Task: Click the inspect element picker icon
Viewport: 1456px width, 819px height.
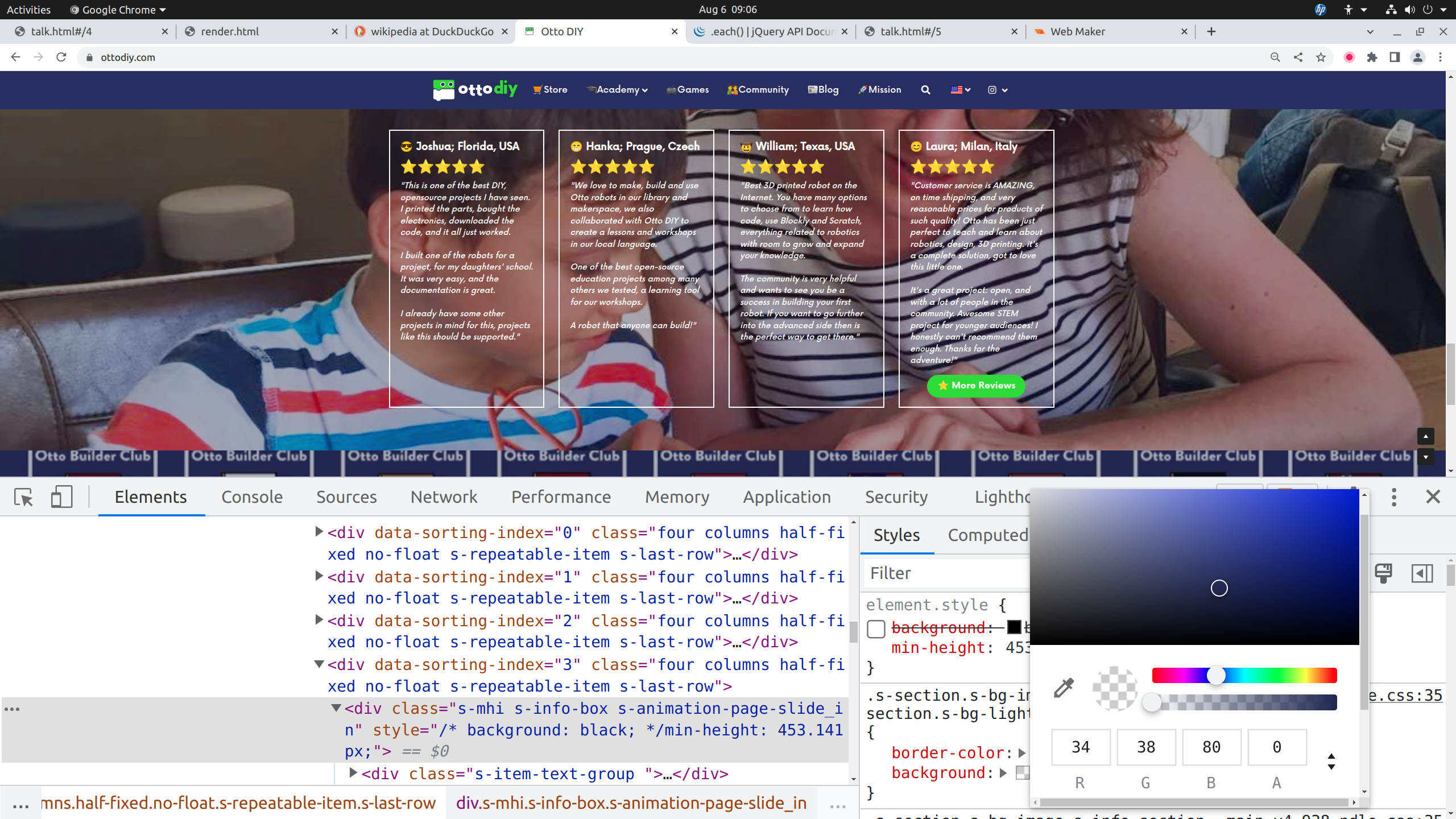Action: click(24, 497)
